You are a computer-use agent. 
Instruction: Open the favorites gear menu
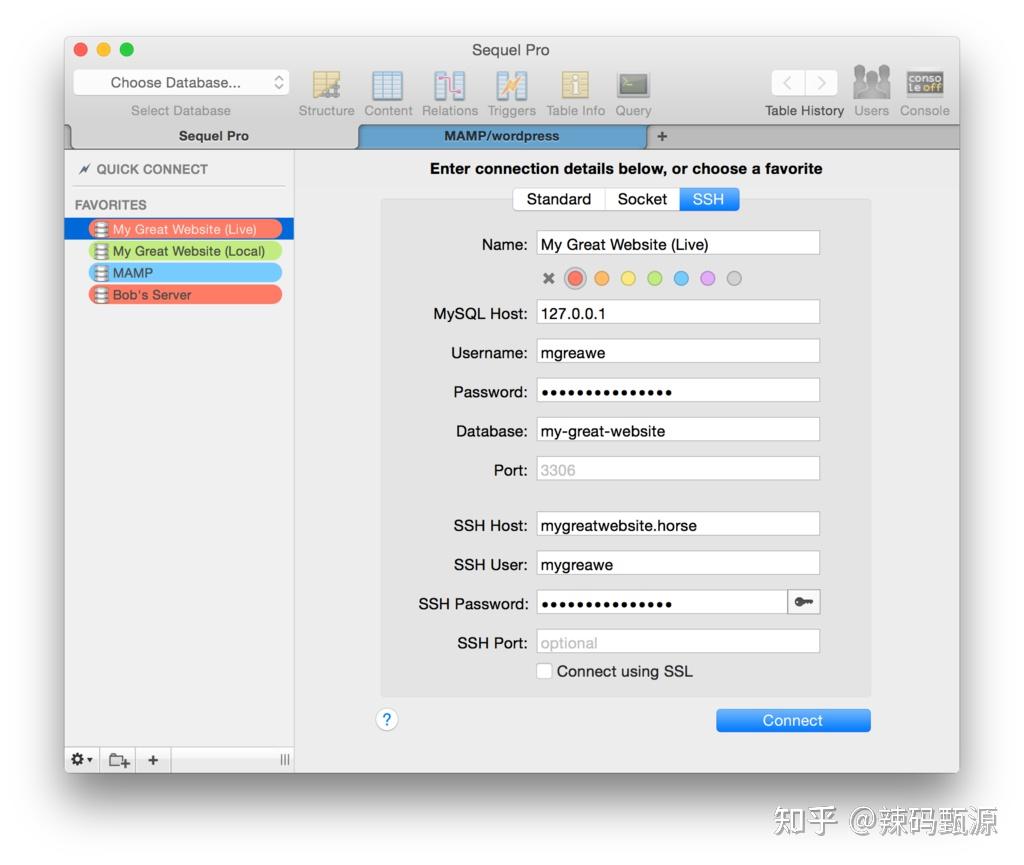pos(82,759)
